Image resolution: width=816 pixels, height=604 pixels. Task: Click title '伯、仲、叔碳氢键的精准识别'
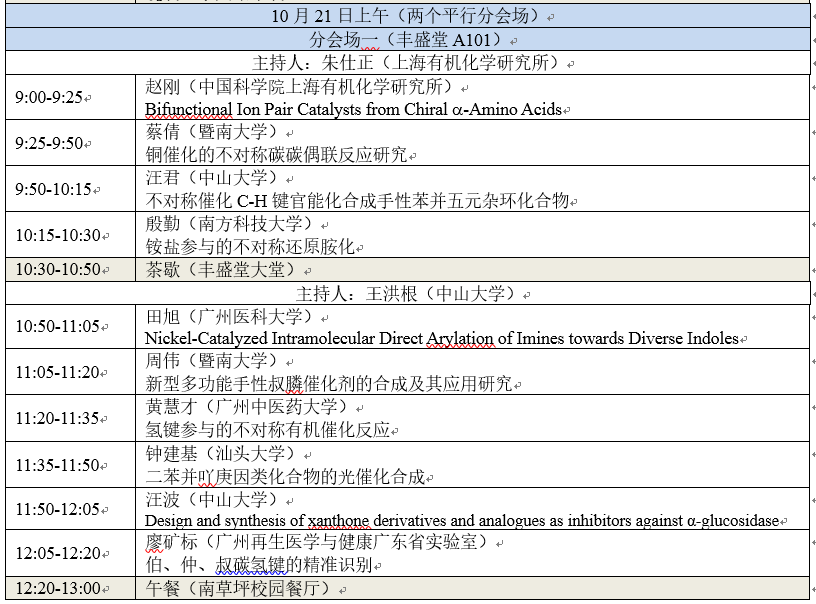click(259, 564)
